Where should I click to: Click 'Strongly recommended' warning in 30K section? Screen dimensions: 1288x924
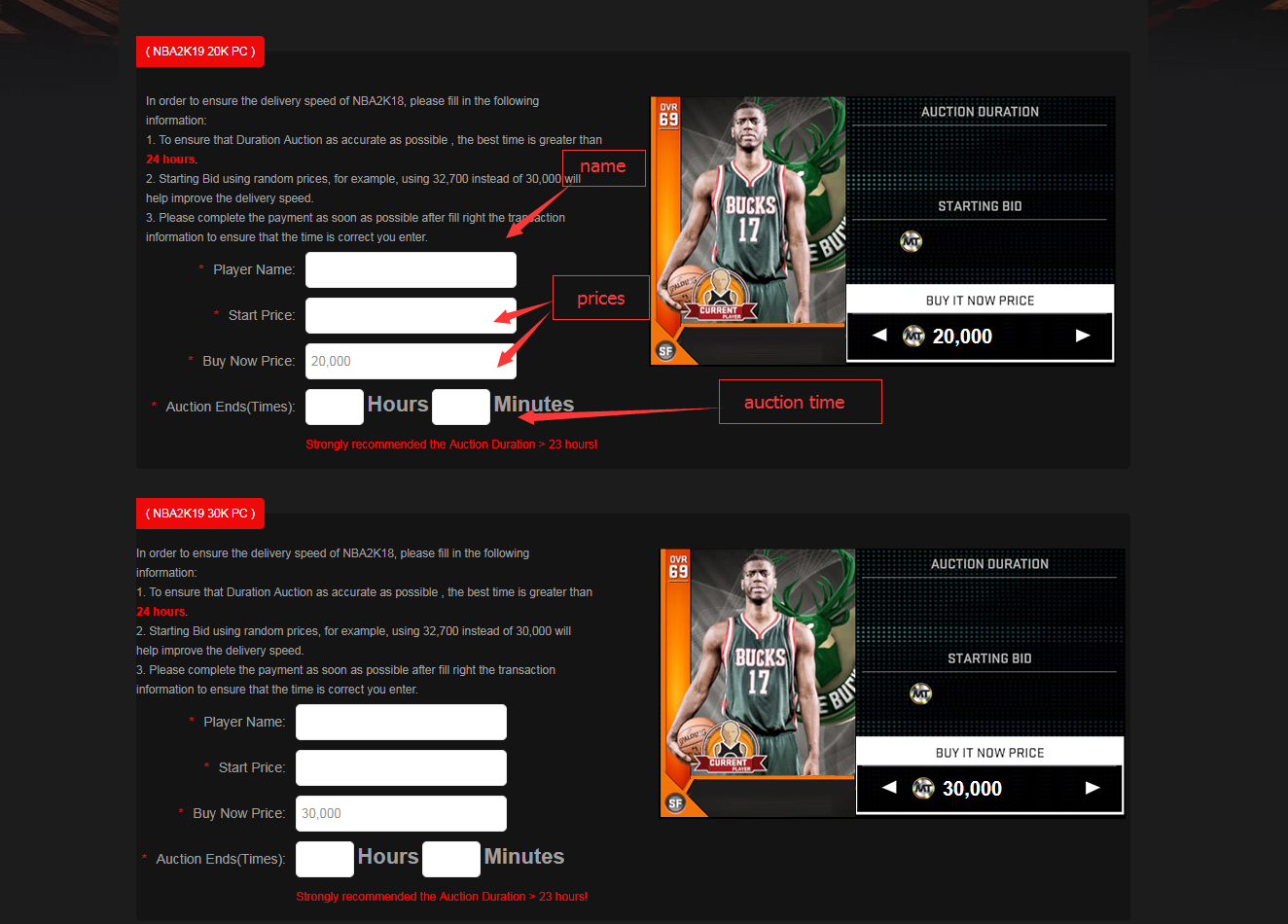pos(442,897)
